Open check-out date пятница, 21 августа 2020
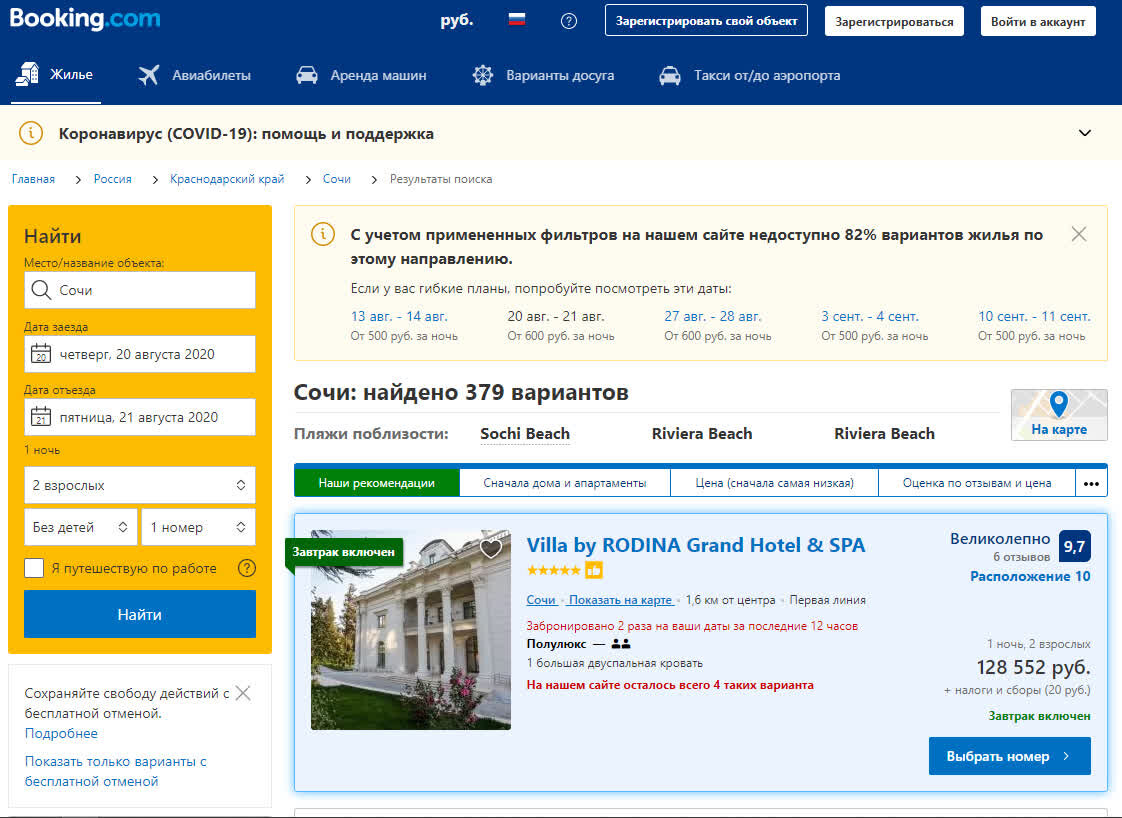Screen dimensions: 1122x818 pos(140,417)
